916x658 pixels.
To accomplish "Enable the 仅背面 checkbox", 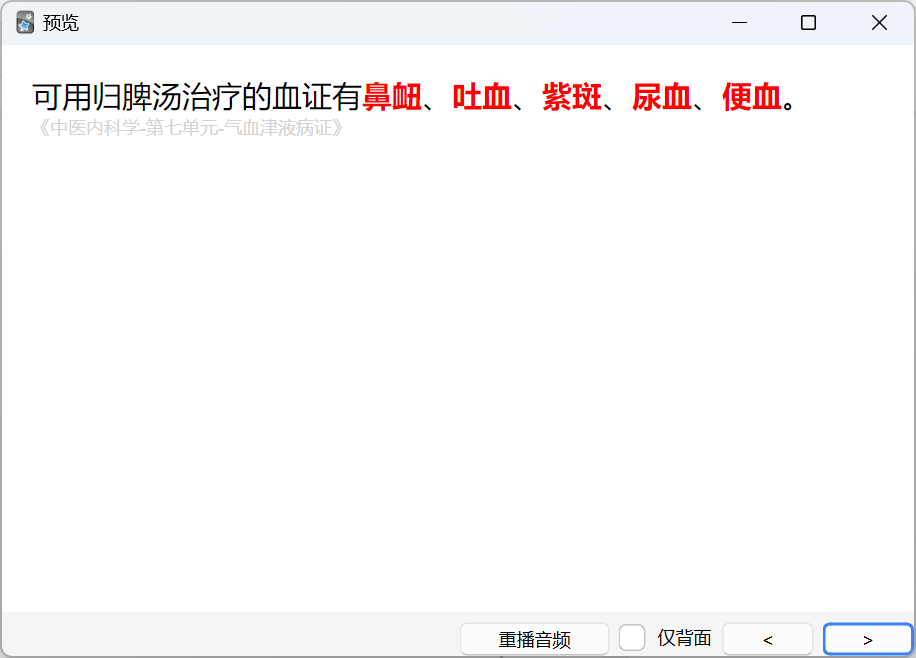I will tap(632, 638).
